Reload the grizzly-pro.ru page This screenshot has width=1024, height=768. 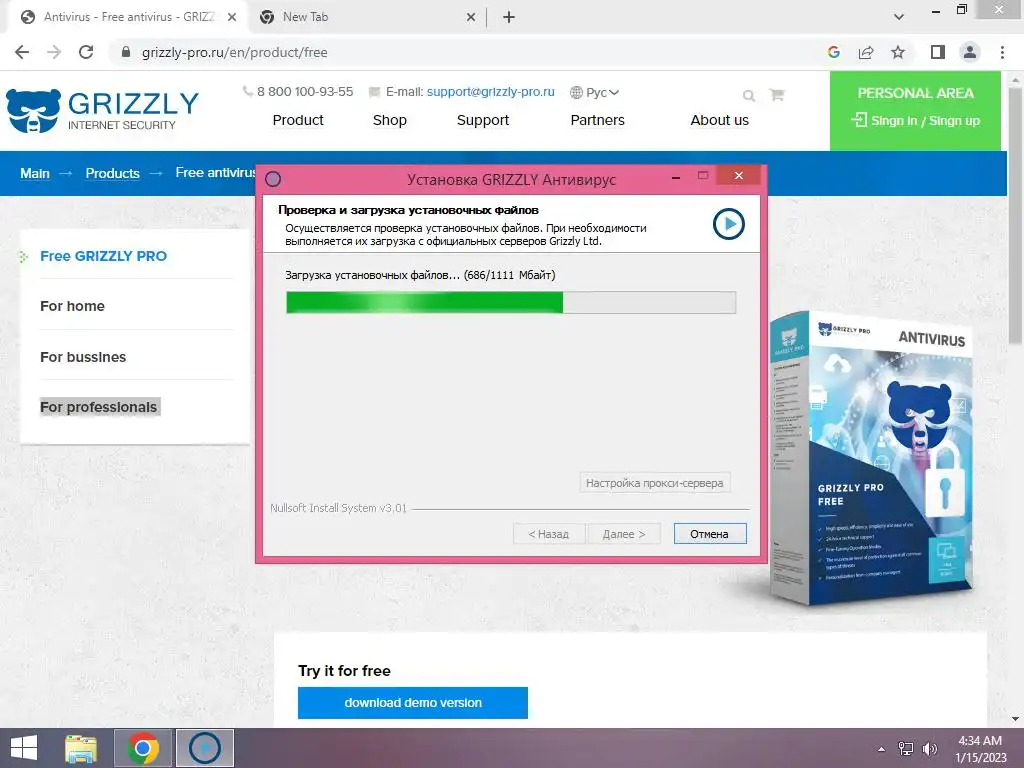click(x=86, y=52)
